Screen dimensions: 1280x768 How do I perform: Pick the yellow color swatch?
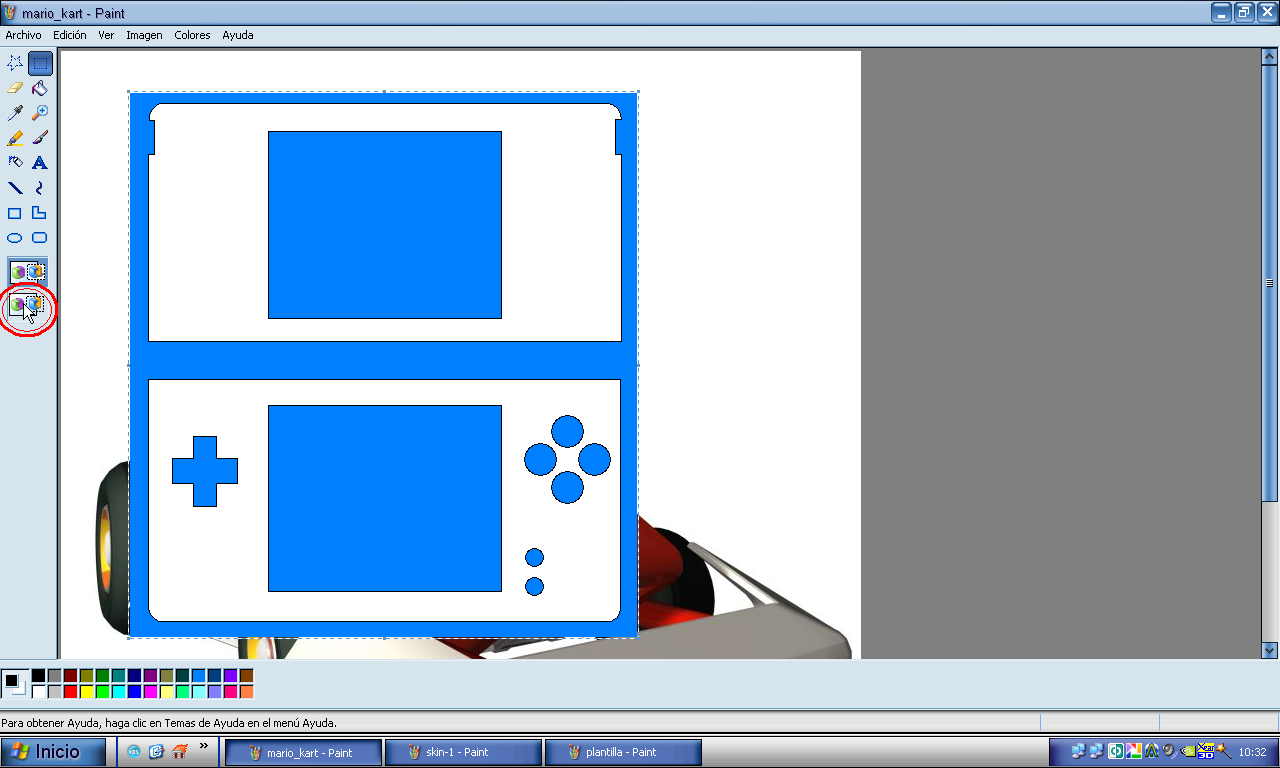coord(86,692)
